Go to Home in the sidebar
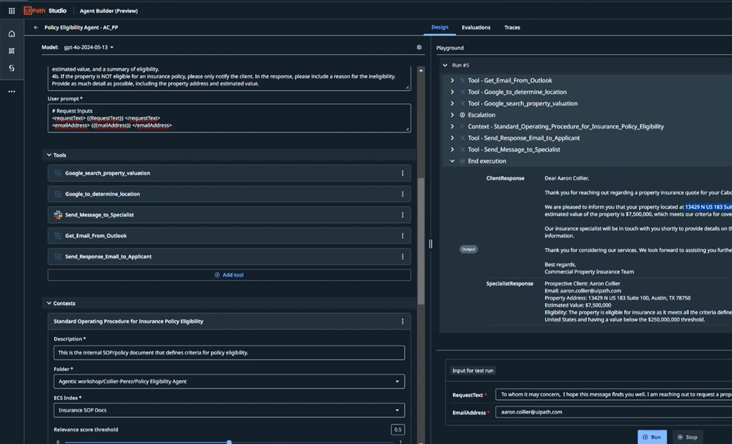The width and height of the screenshot is (732, 444). click(12, 34)
